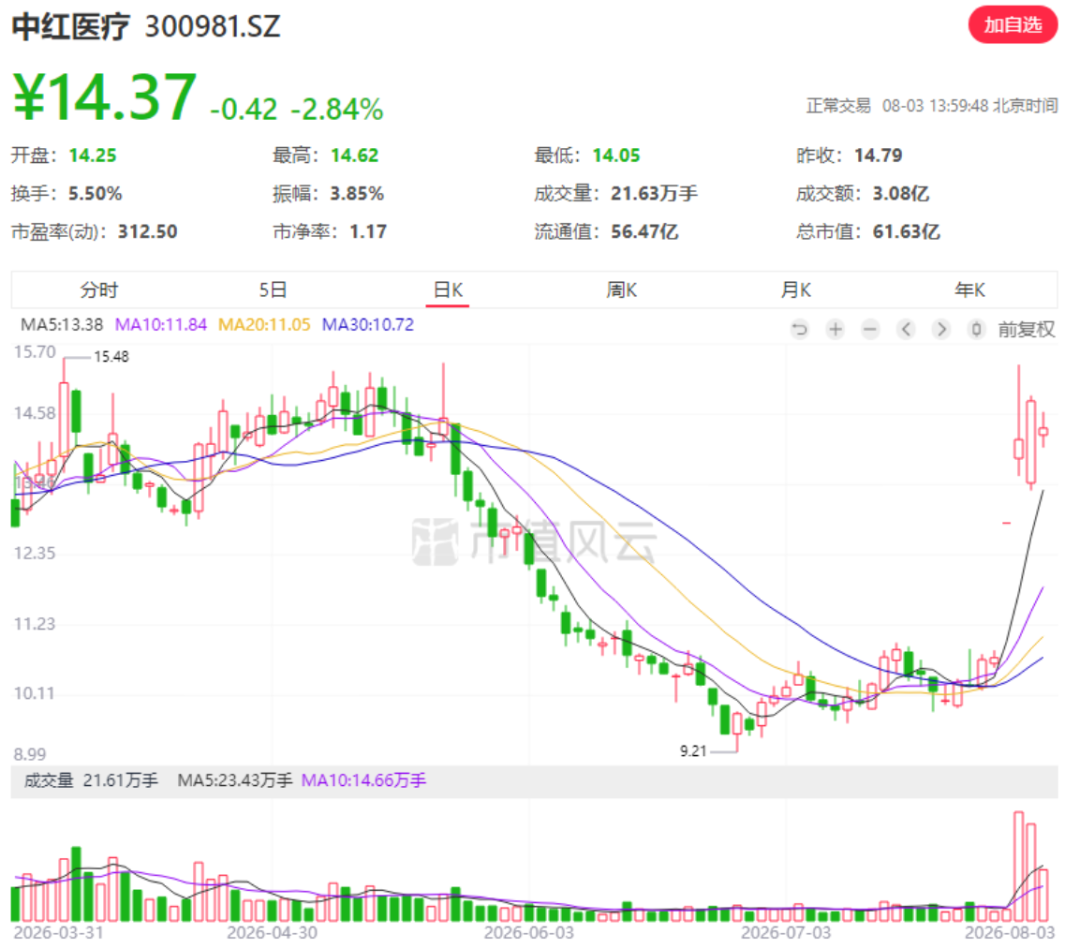This screenshot has width=1080, height=949.
Task: Click the latest candlestick at chart's right edge
Action: [x=1043, y=432]
